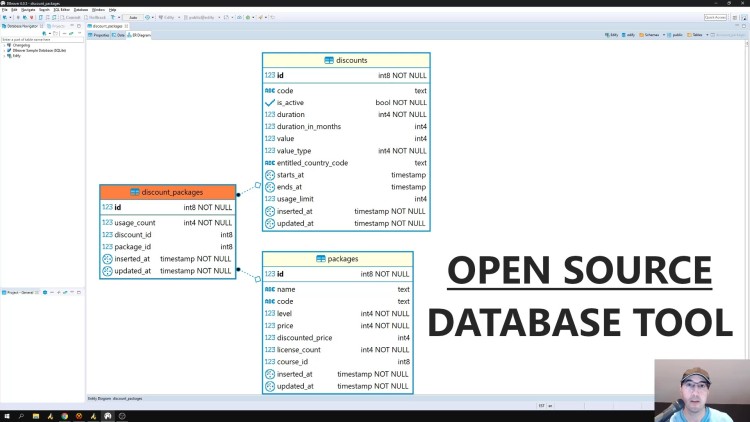Click the level column in packages

338,313
